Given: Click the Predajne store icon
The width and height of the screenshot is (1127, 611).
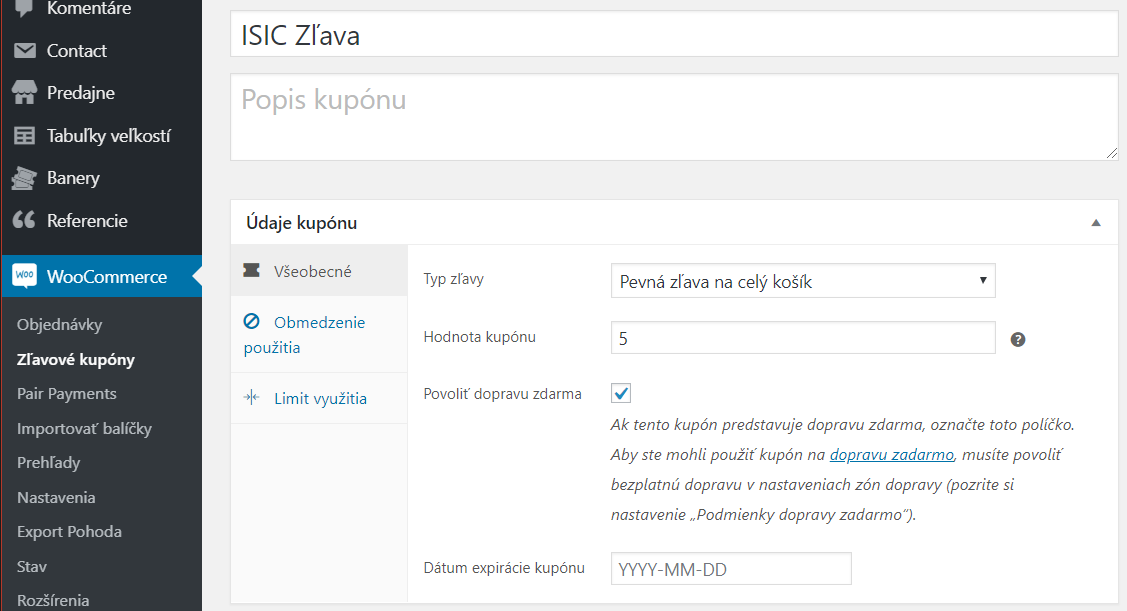Looking at the screenshot, I should pyautogui.click(x=25, y=93).
